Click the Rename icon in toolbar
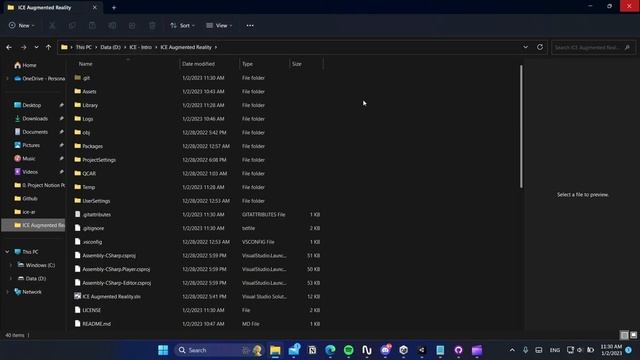The height and width of the screenshot is (360, 640). tap(112, 26)
